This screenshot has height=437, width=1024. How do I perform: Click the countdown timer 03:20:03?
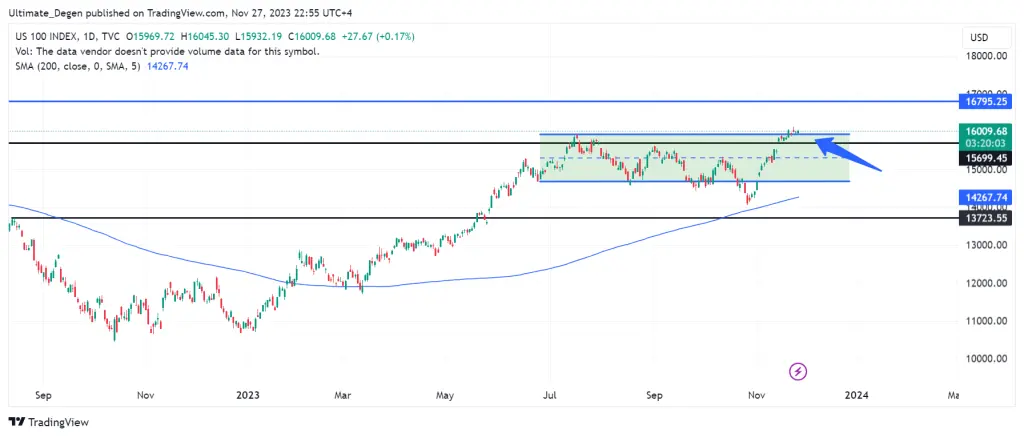tap(985, 144)
